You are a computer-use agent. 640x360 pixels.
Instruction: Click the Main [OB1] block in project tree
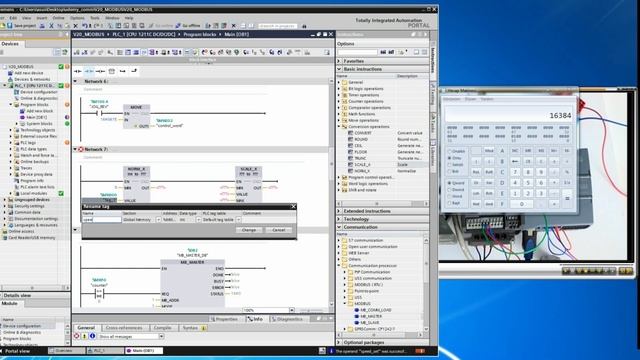pyautogui.click(x=36, y=117)
